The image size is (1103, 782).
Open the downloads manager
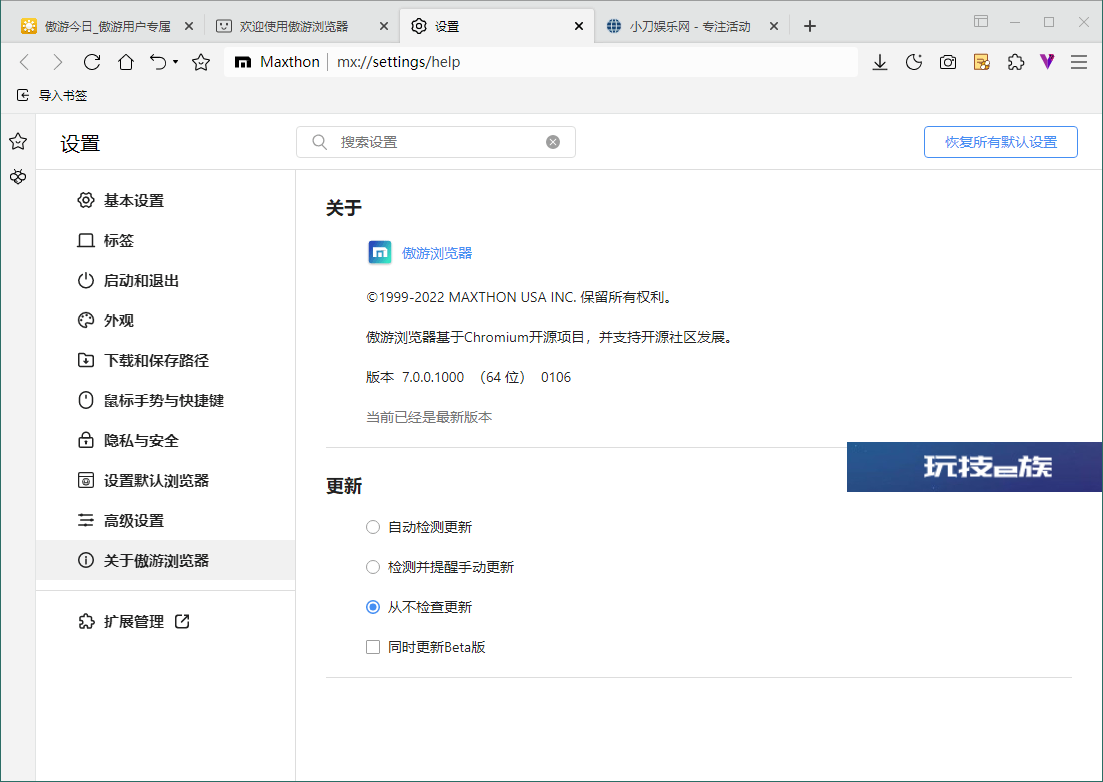click(x=880, y=63)
